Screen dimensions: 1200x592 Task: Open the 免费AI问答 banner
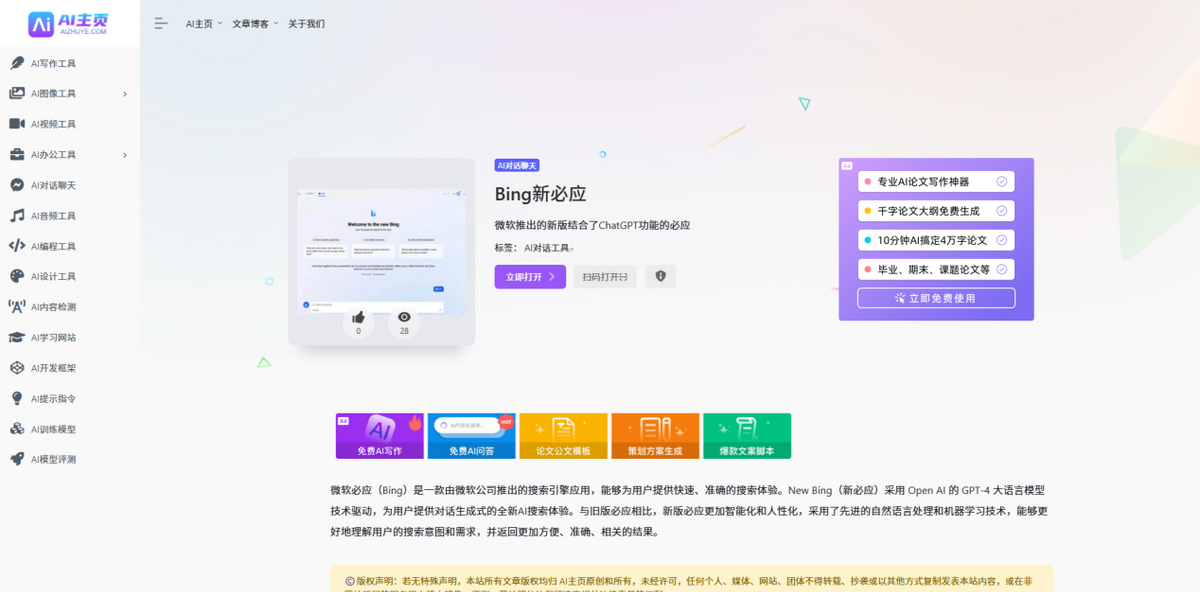[x=471, y=436]
